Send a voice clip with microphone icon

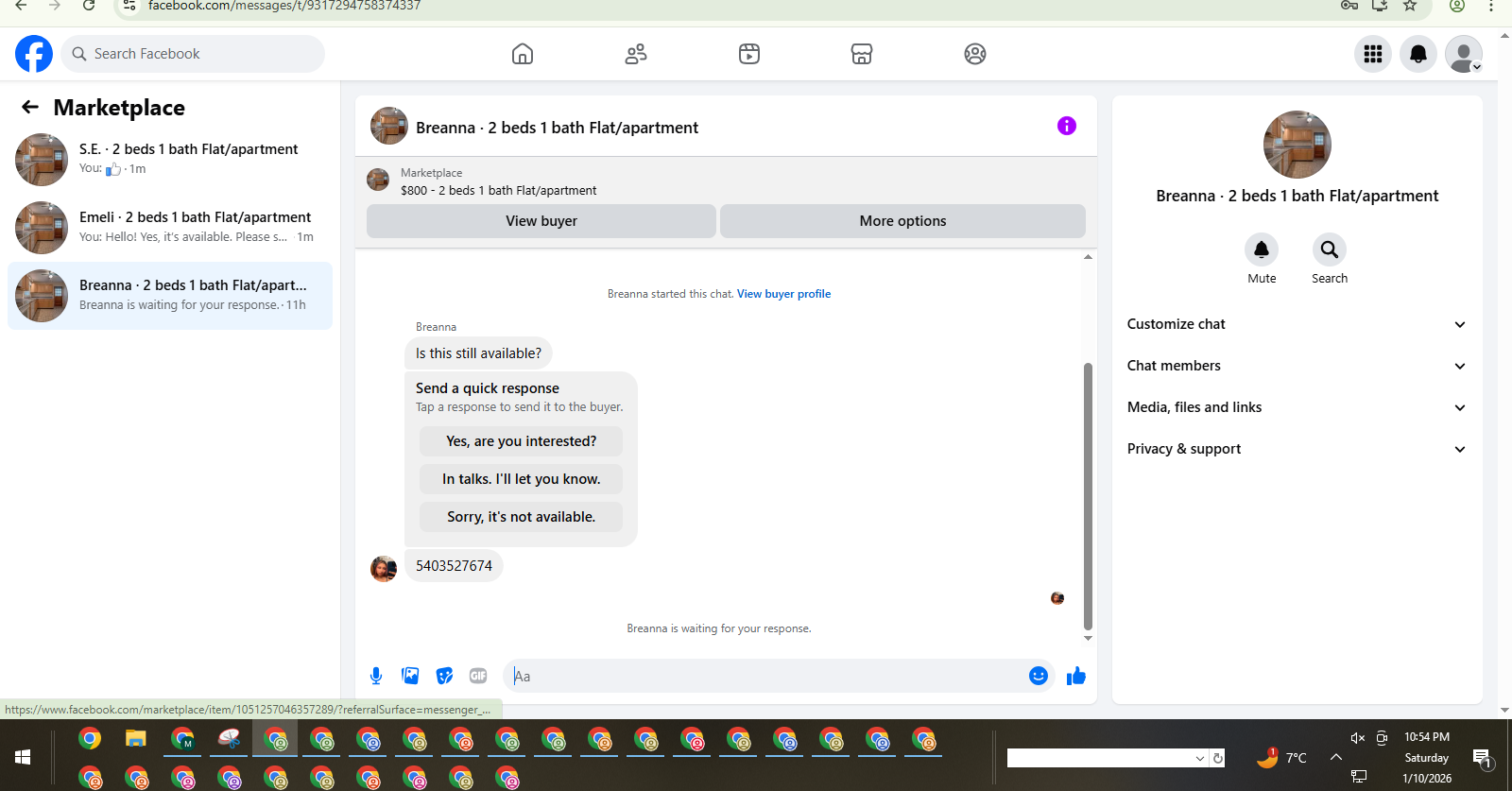(x=376, y=676)
